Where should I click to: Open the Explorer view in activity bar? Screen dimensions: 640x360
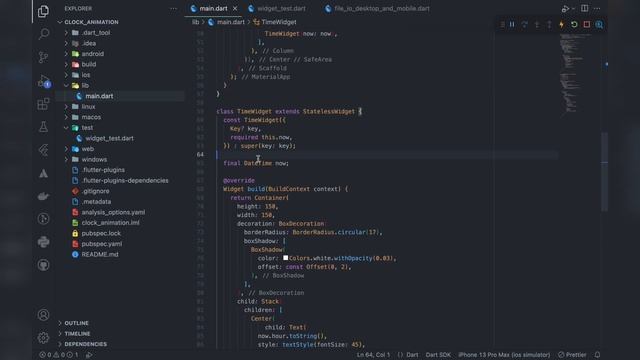click(43, 11)
